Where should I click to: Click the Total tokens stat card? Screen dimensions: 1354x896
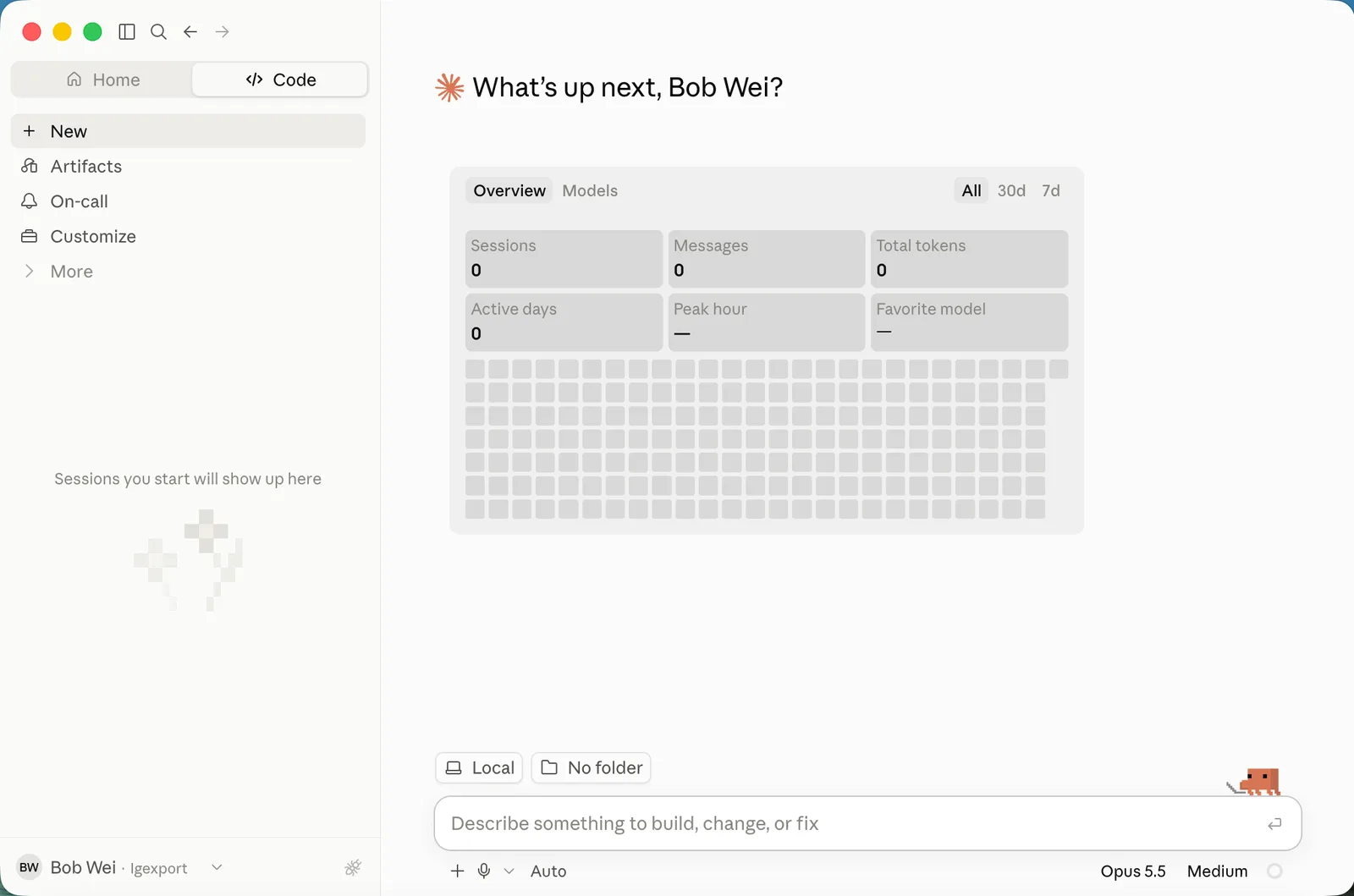coord(969,259)
